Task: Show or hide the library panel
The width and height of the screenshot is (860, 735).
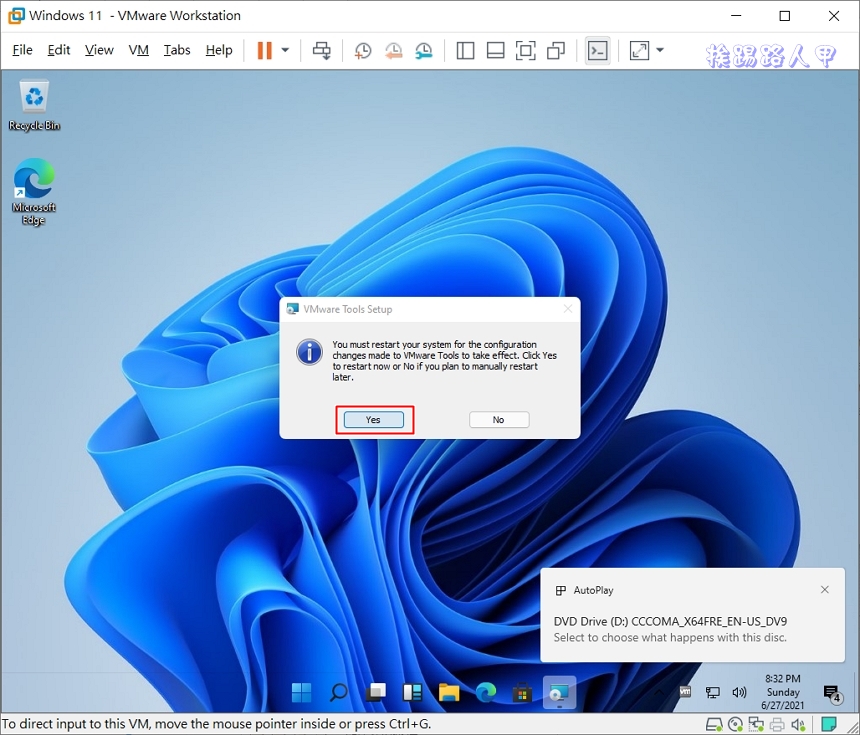Action: point(465,49)
